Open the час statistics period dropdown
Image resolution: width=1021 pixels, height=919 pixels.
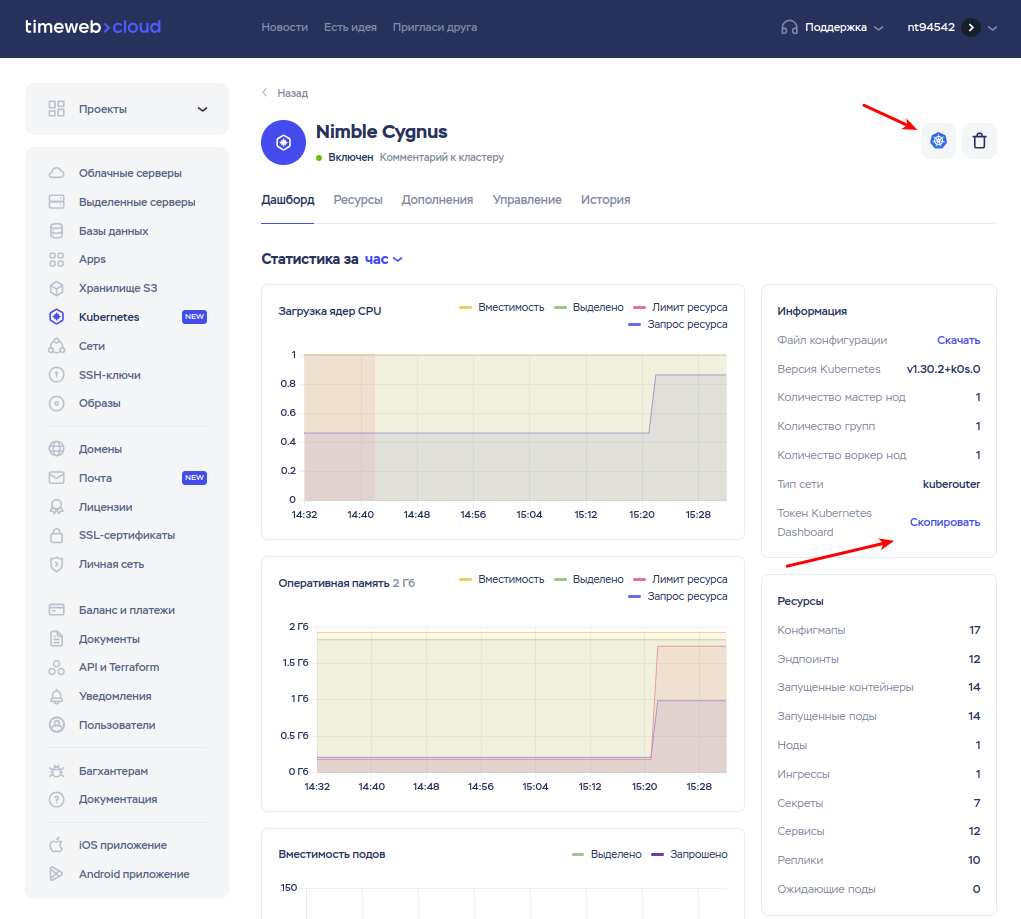(x=384, y=259)
